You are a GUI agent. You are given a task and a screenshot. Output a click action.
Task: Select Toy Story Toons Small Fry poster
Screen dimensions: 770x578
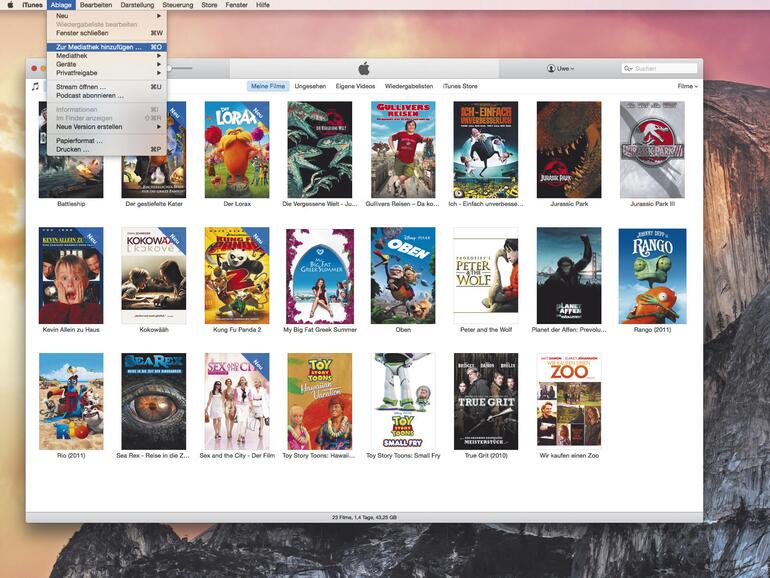(403, 401)
